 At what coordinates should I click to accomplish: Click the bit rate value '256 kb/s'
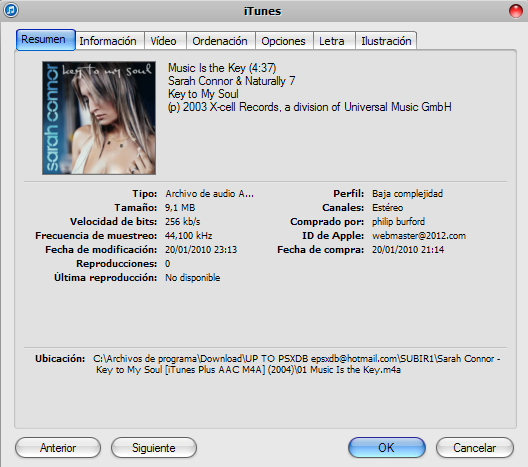pos(183,222)
